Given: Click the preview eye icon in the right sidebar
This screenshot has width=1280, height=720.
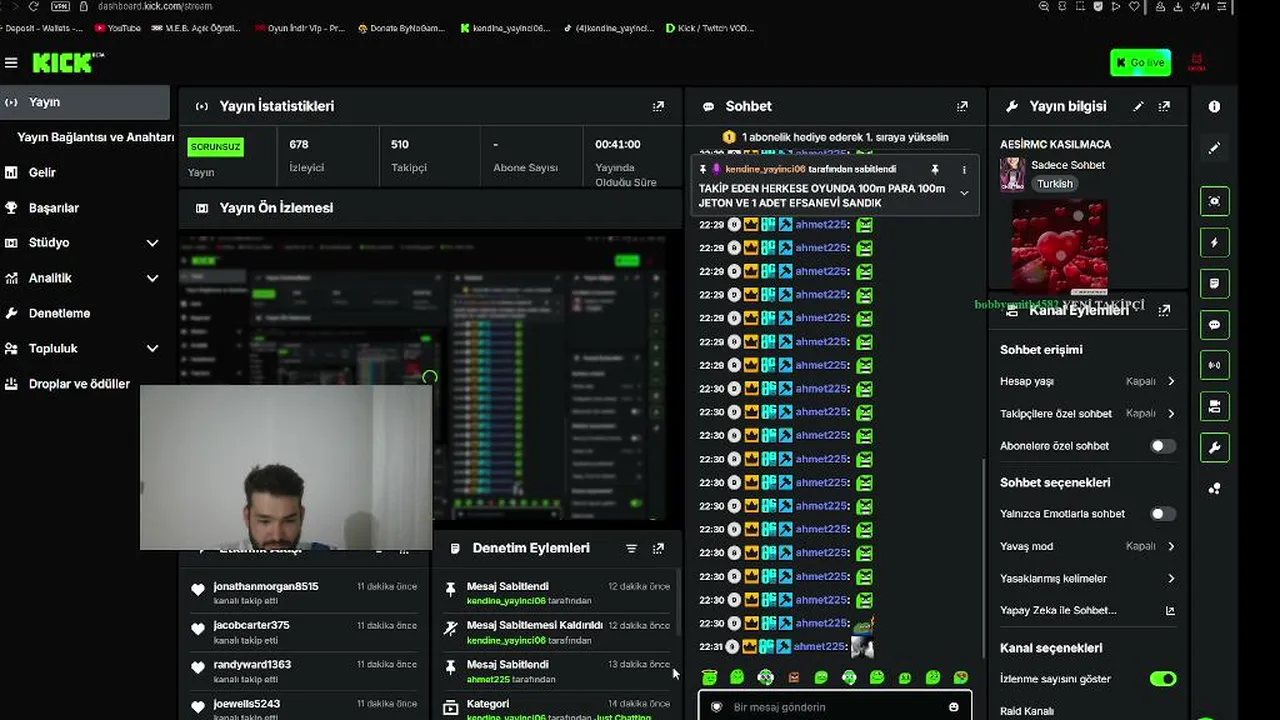Looking at the screenshot, I should [1214, 201].
